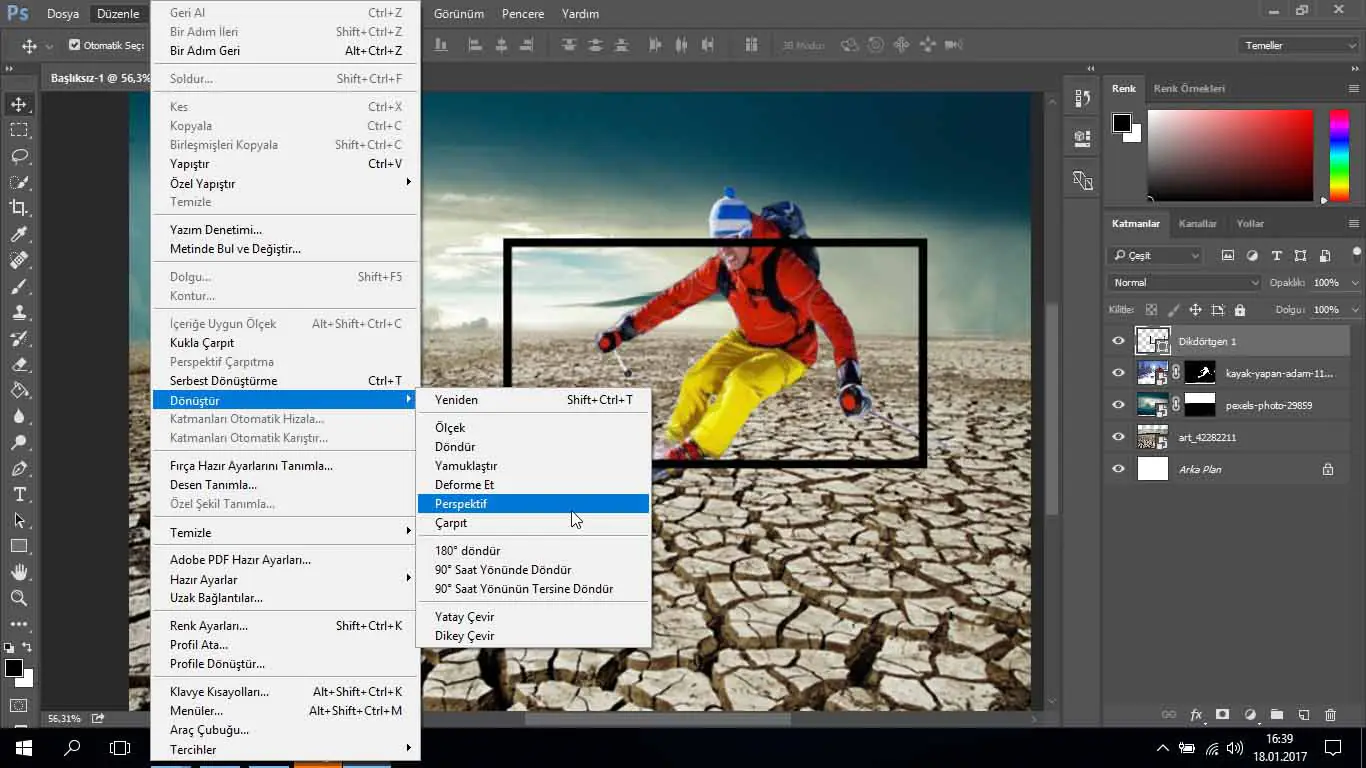Select the Zoom tool in toolbar
The width and height of the screenshot is (1366, 768).
[x=19, y=598]
